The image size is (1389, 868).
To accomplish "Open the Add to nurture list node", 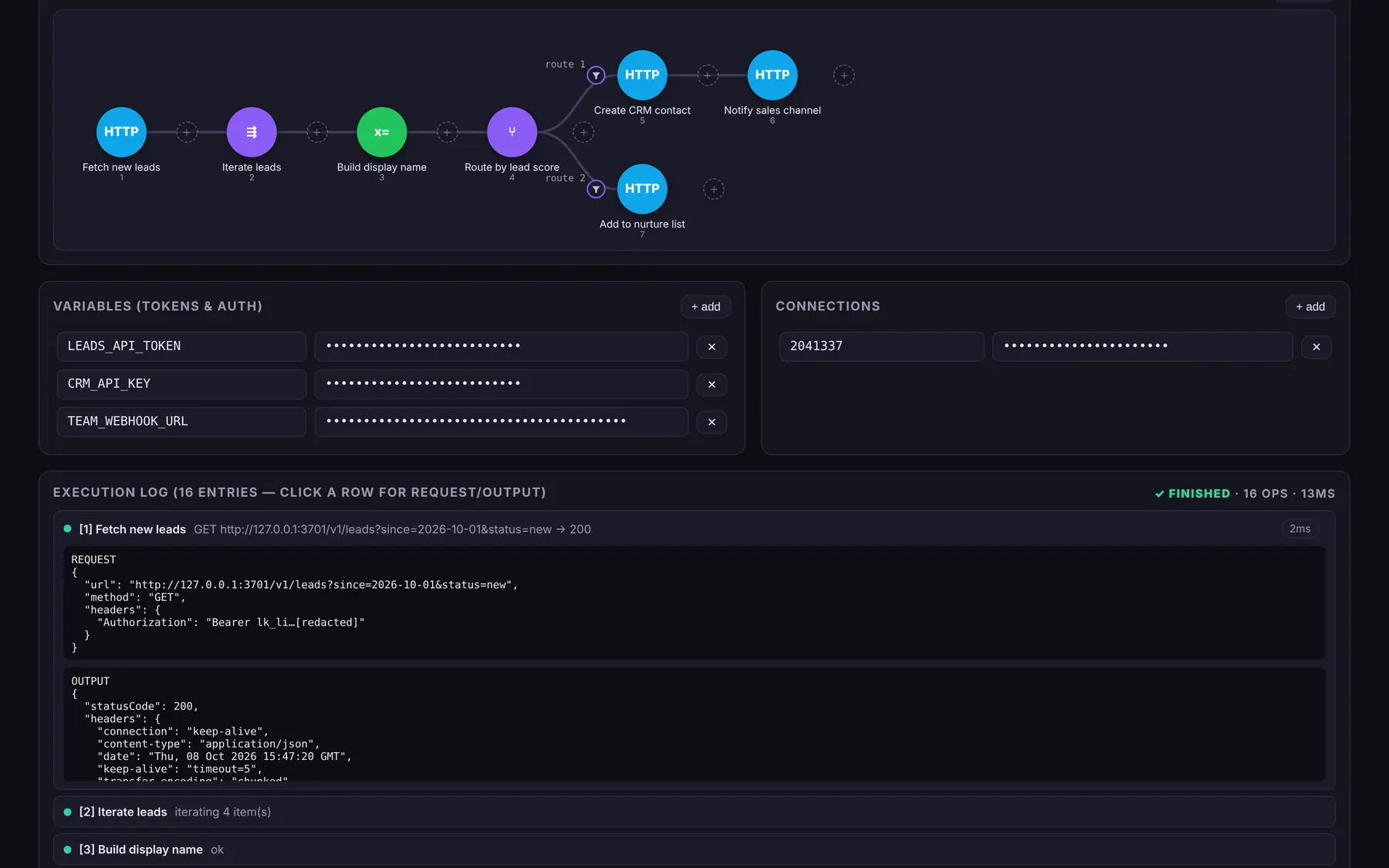I will pos(642,189).
